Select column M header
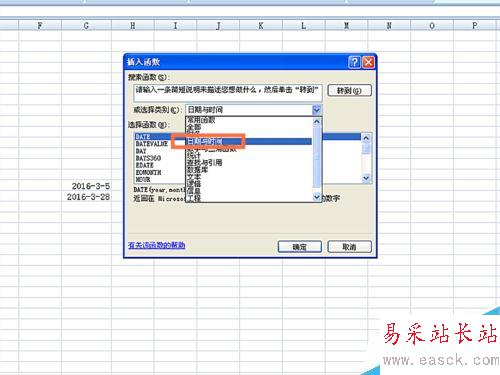 [x=346, y=25]
